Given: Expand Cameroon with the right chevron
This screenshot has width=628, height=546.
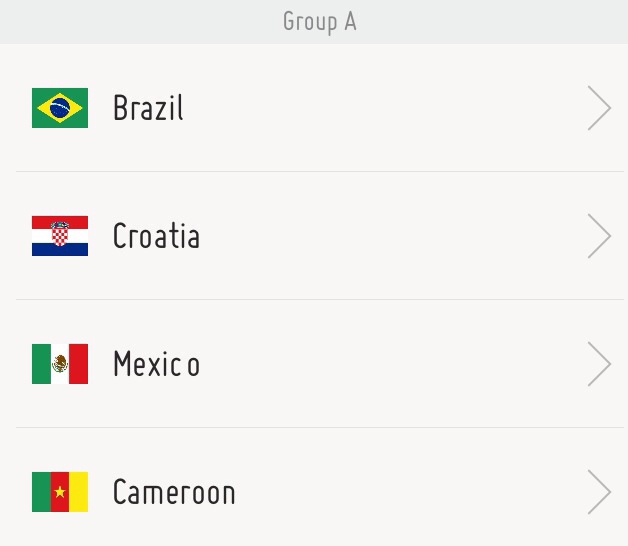Looking at the screenshot, I should coord(599,492).
